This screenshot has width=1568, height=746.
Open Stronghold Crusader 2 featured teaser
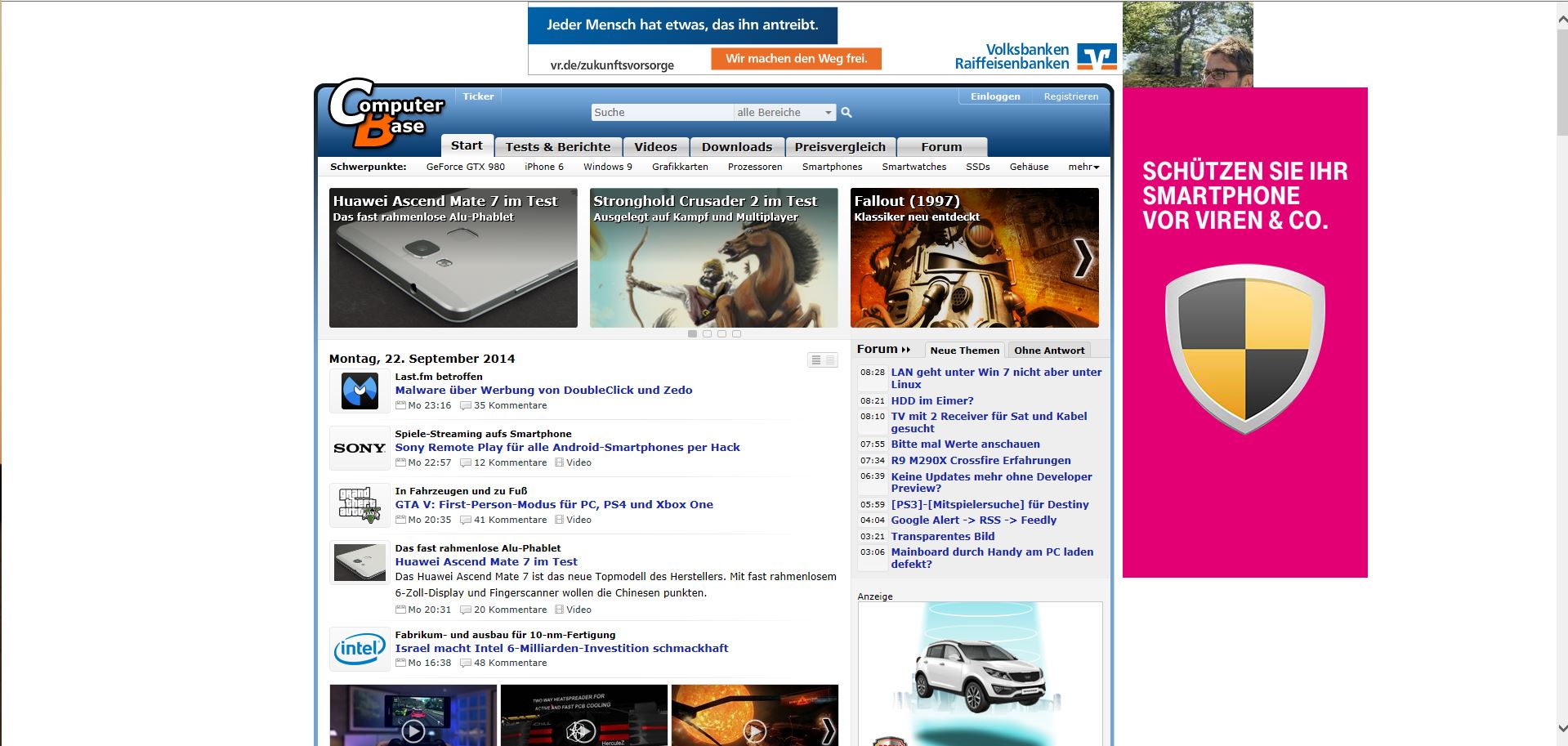point(714,258)
